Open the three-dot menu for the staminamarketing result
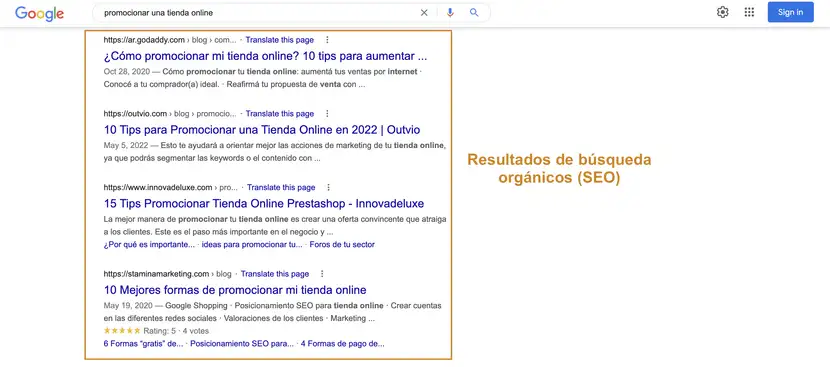The width and height of the screenshot is (830, 367). click(x=322, y=274)
